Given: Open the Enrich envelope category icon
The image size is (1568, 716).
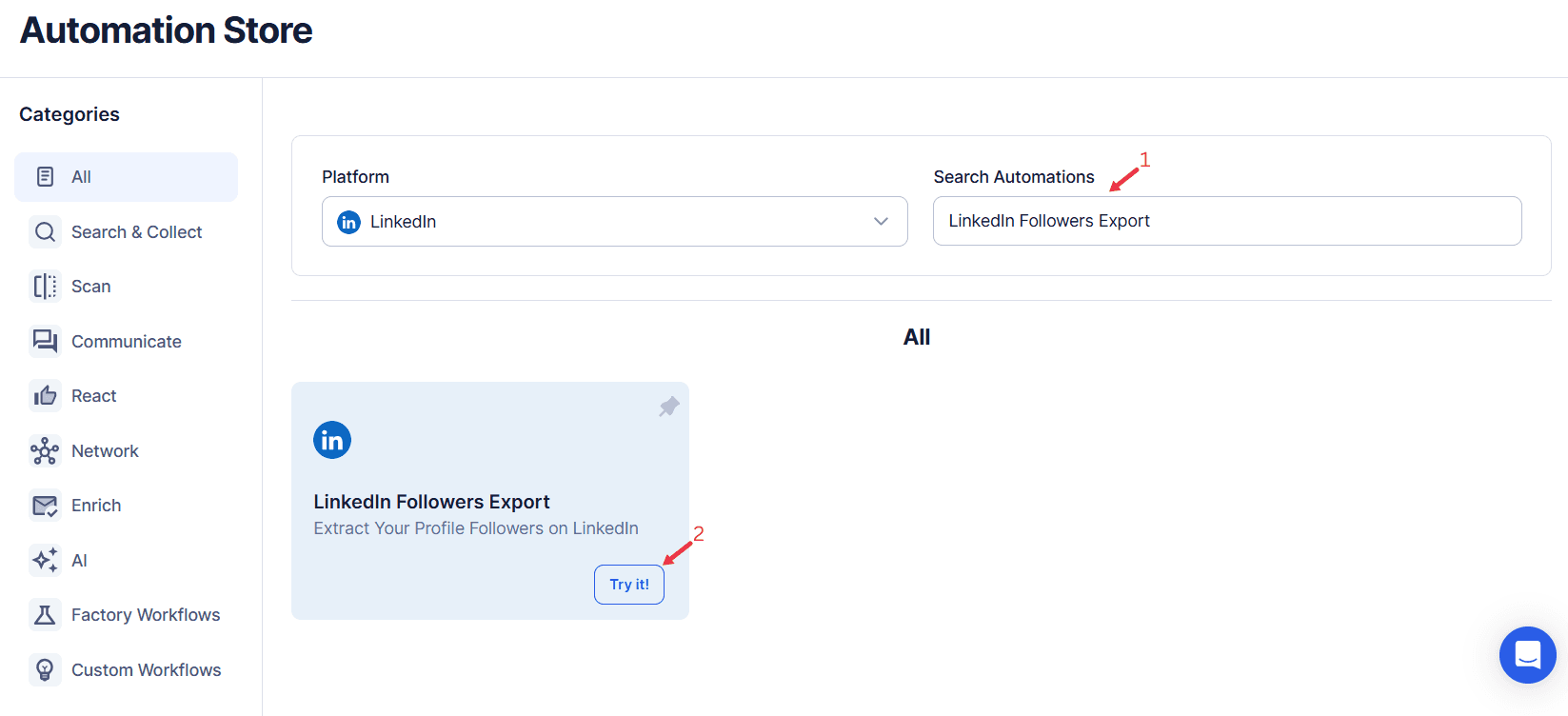Looking at the screenshot, I should coord(45,505).
